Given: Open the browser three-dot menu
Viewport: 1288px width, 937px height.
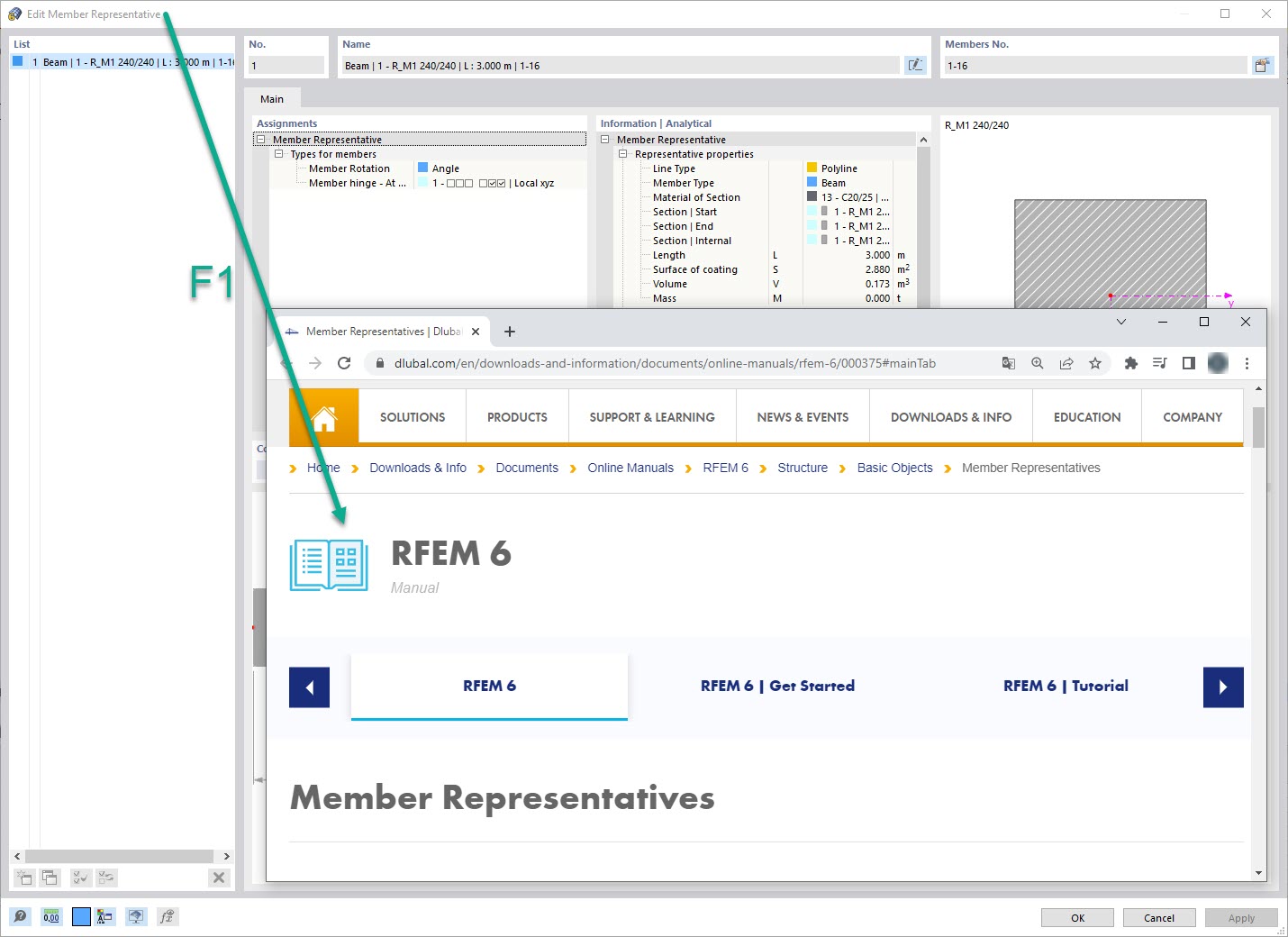Looking at the screenshot, I should pos(1247,363).
